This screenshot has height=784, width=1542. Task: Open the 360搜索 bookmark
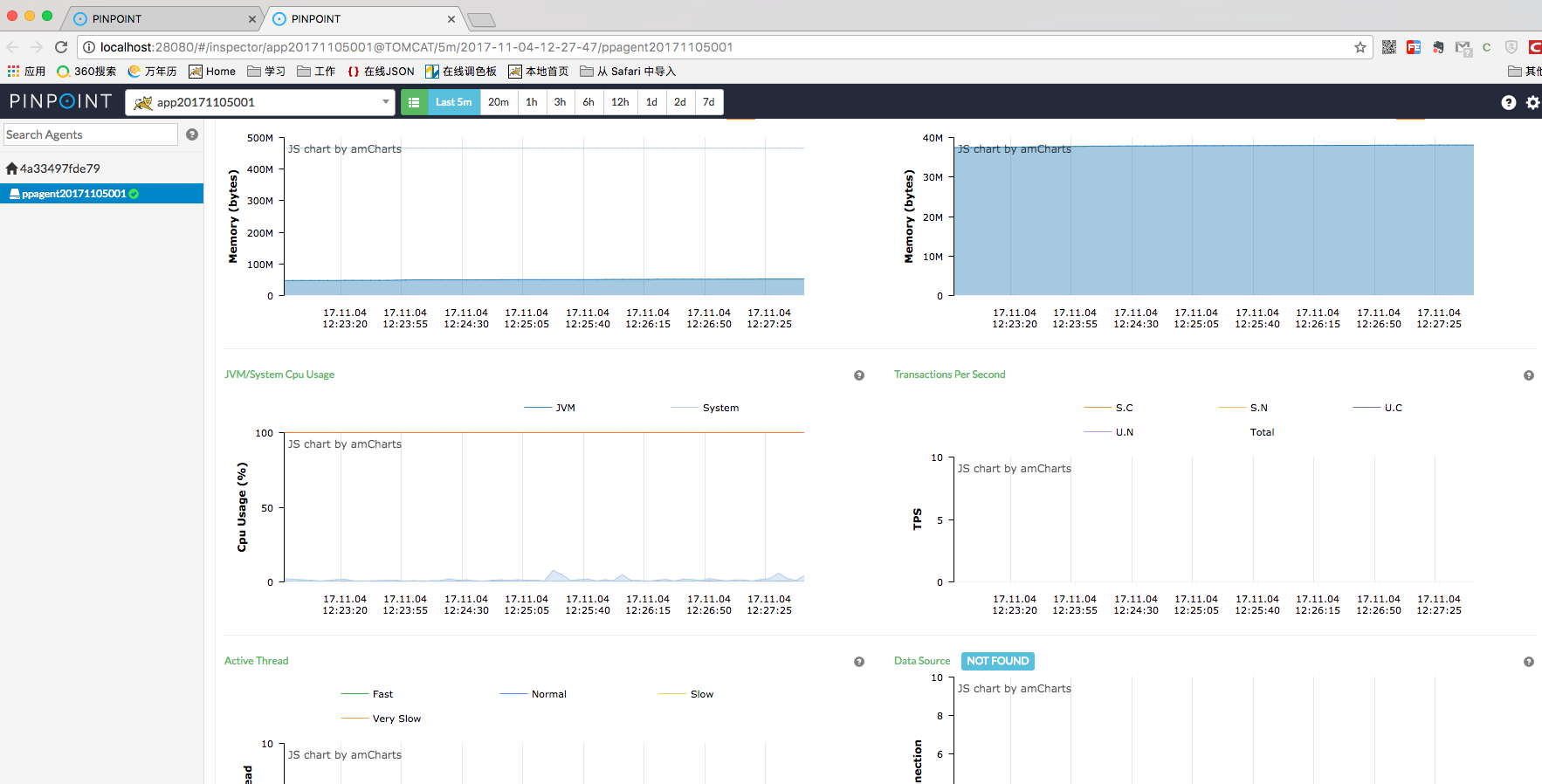(86, 72)
